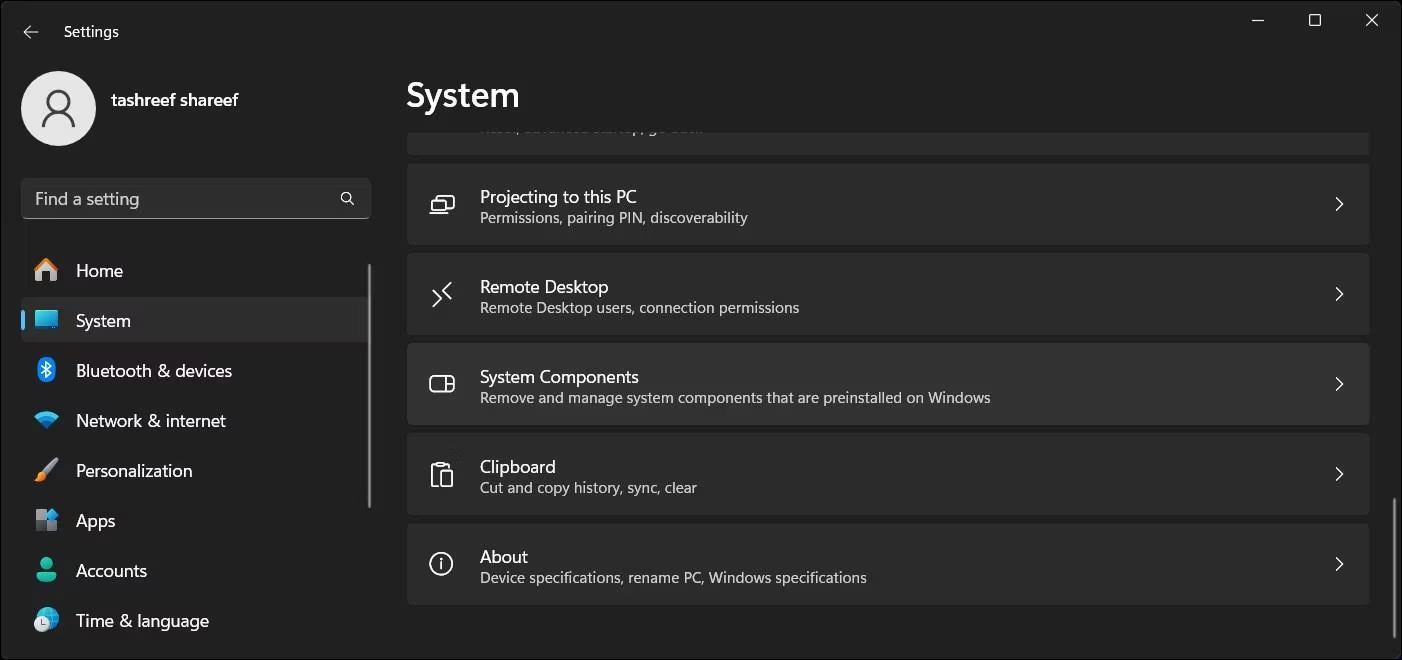Click the magnifier icon in Find a setting
Viewport: 1402px width, 660px height.
pyautogui.click(x=347, y=198)
